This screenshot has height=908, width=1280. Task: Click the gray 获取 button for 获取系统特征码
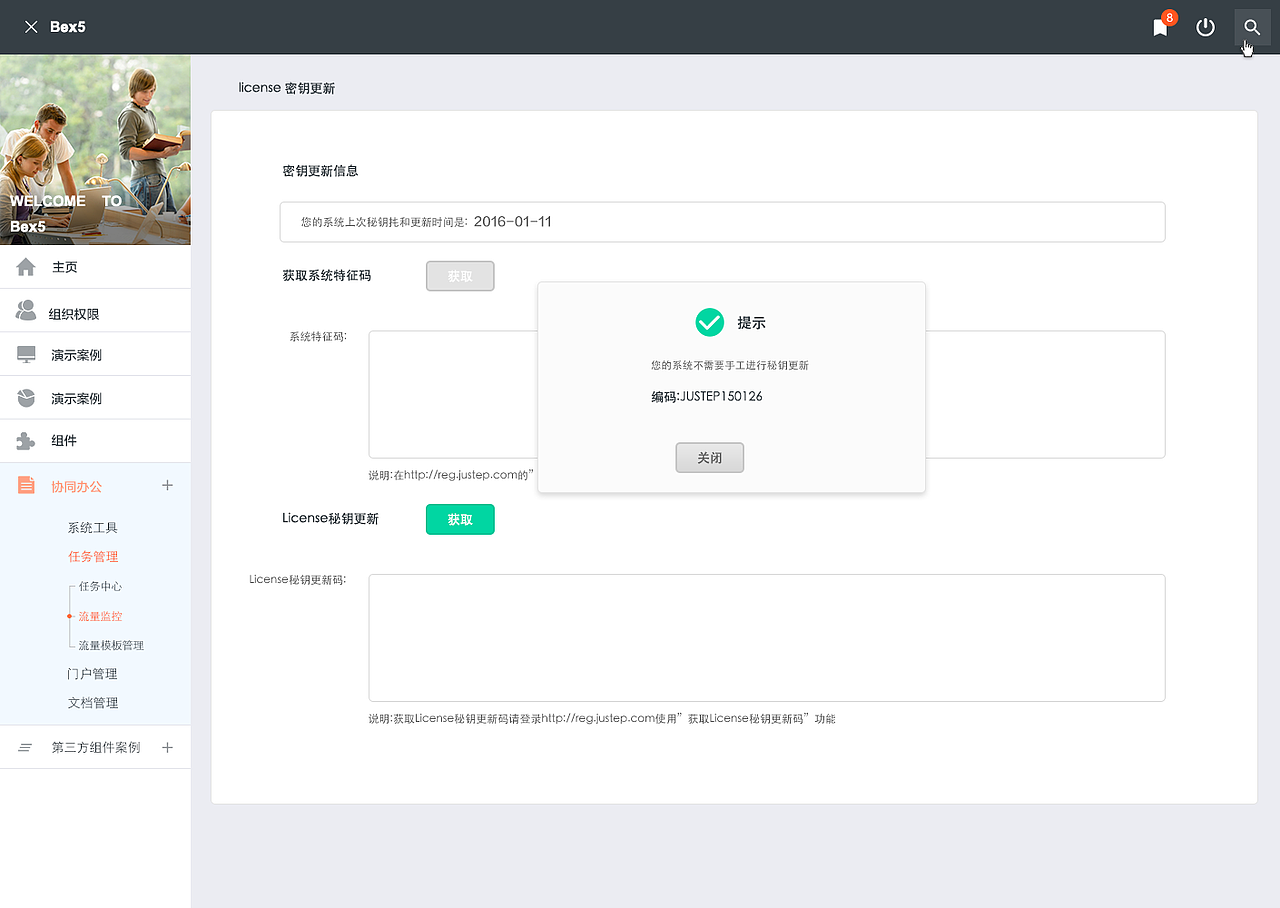tap(460, 276)
